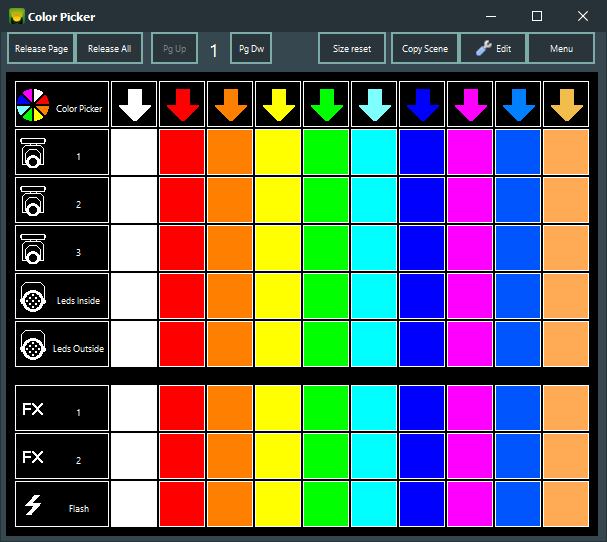Image resolution: width=607 pixels, height=542 pixels.
Task: Click the red down-arrow column header
Action: (x=182, y=104)
